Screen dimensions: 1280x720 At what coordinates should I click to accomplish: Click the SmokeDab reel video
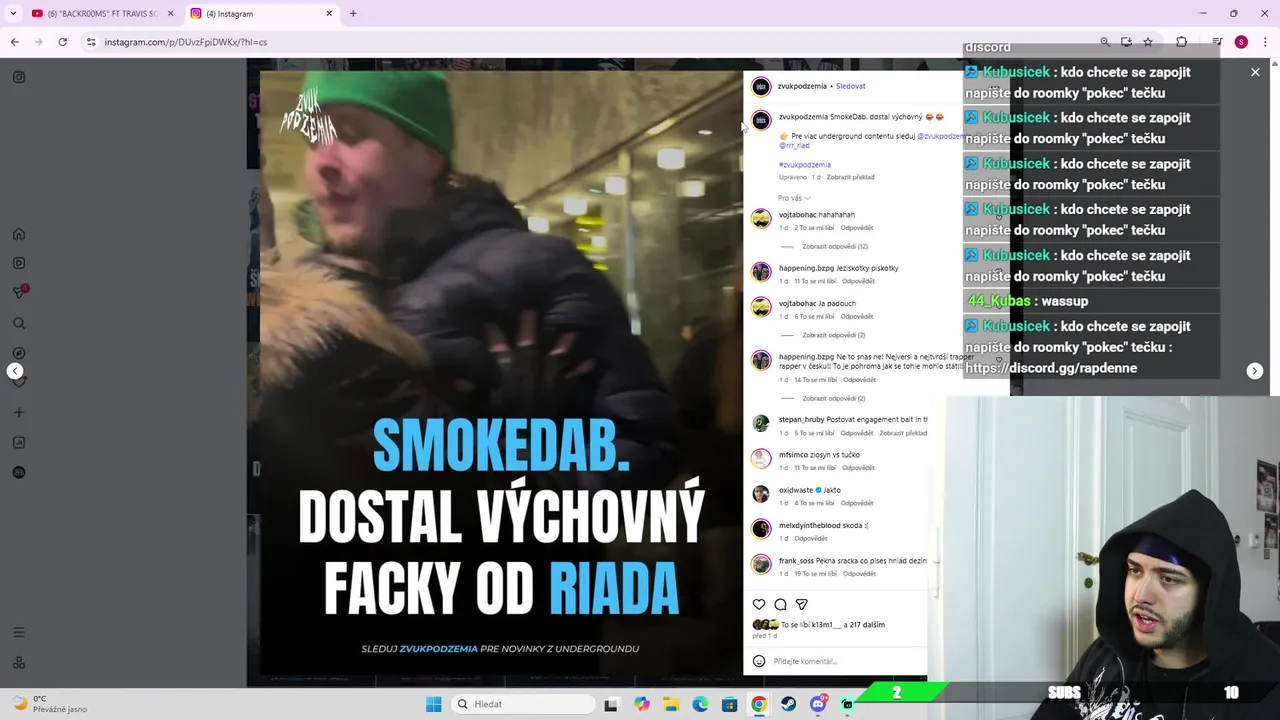500,372
